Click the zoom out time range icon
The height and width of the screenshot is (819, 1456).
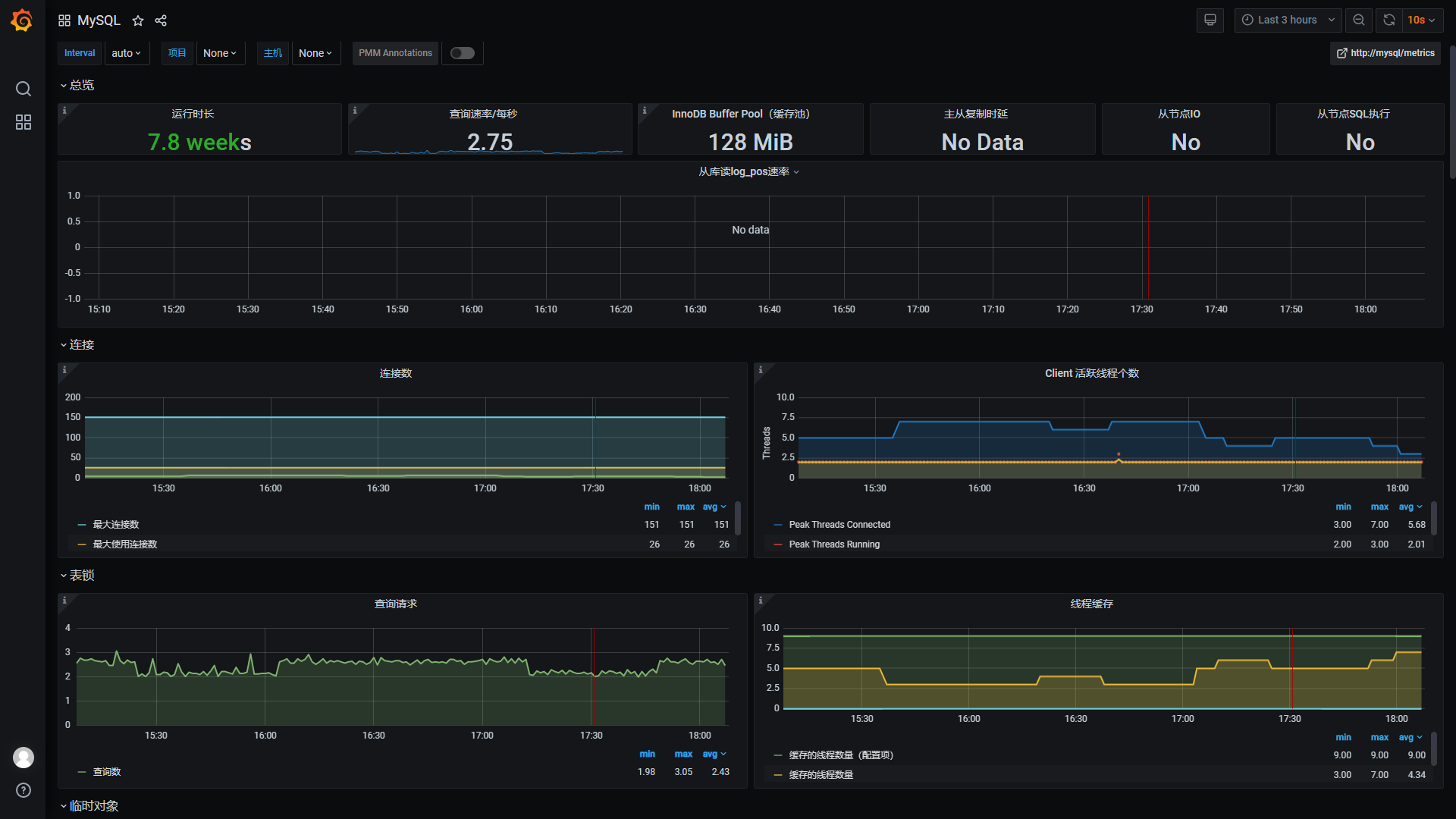coord(1359,20)
